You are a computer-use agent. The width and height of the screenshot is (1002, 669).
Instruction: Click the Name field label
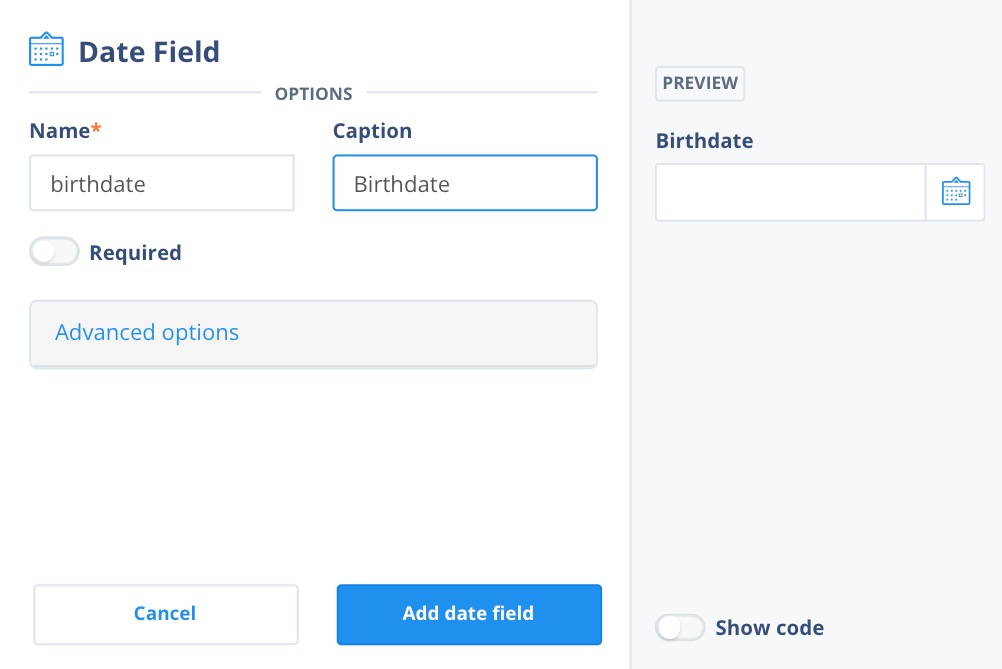point(59,131)
